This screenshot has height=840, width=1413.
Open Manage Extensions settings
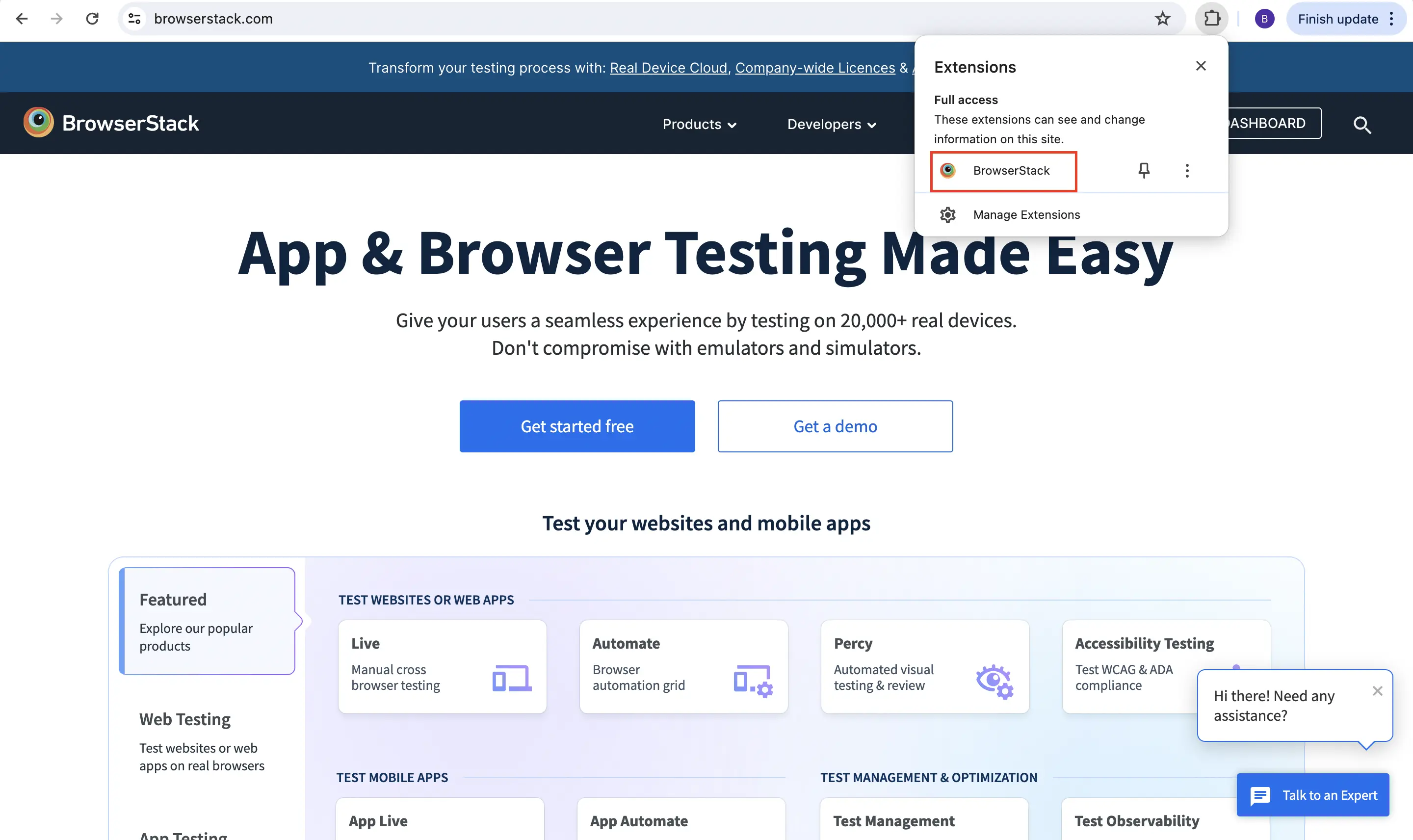(x=1026, y=214)
